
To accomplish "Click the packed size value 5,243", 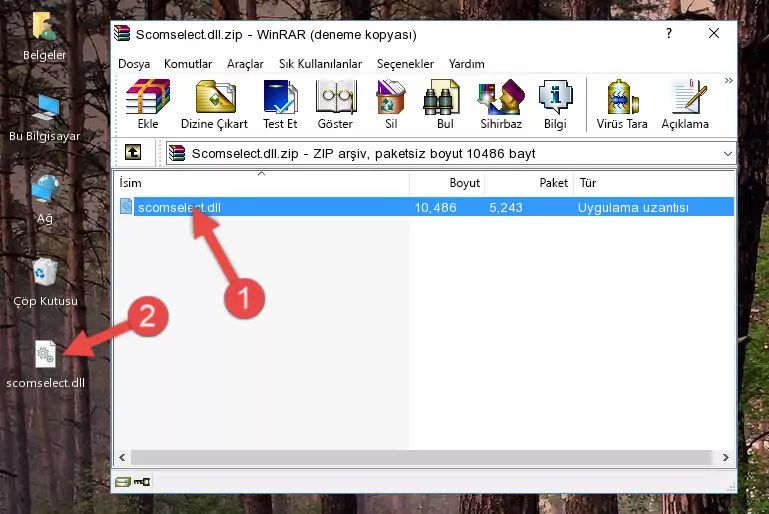I will tap(506, 207).
